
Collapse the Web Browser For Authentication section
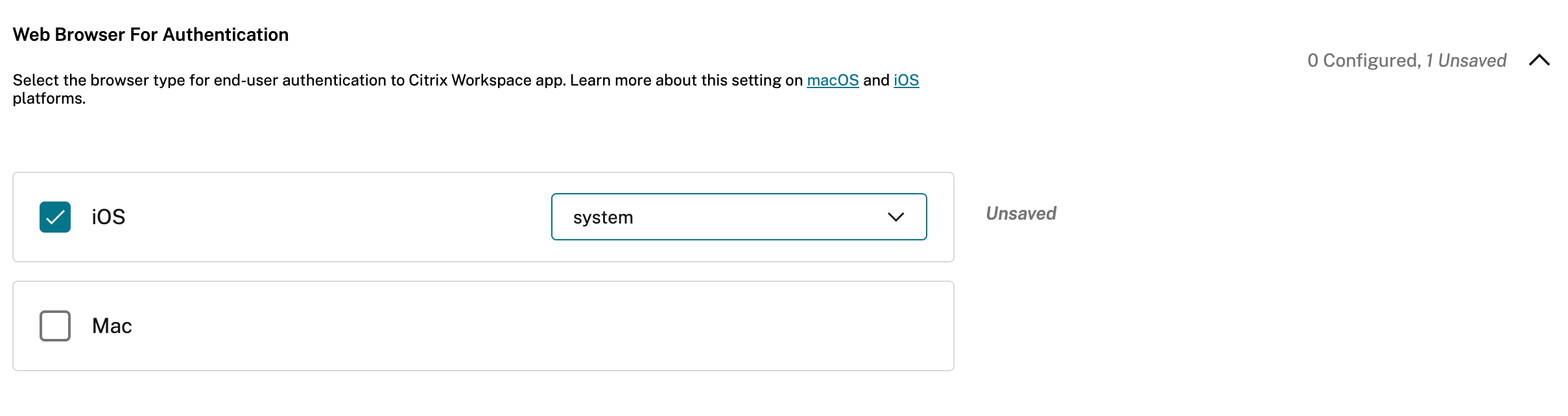1539,60
